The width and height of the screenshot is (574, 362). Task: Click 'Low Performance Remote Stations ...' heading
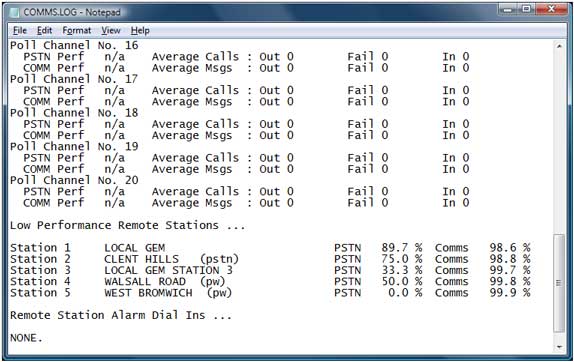[x=127, y=225]
